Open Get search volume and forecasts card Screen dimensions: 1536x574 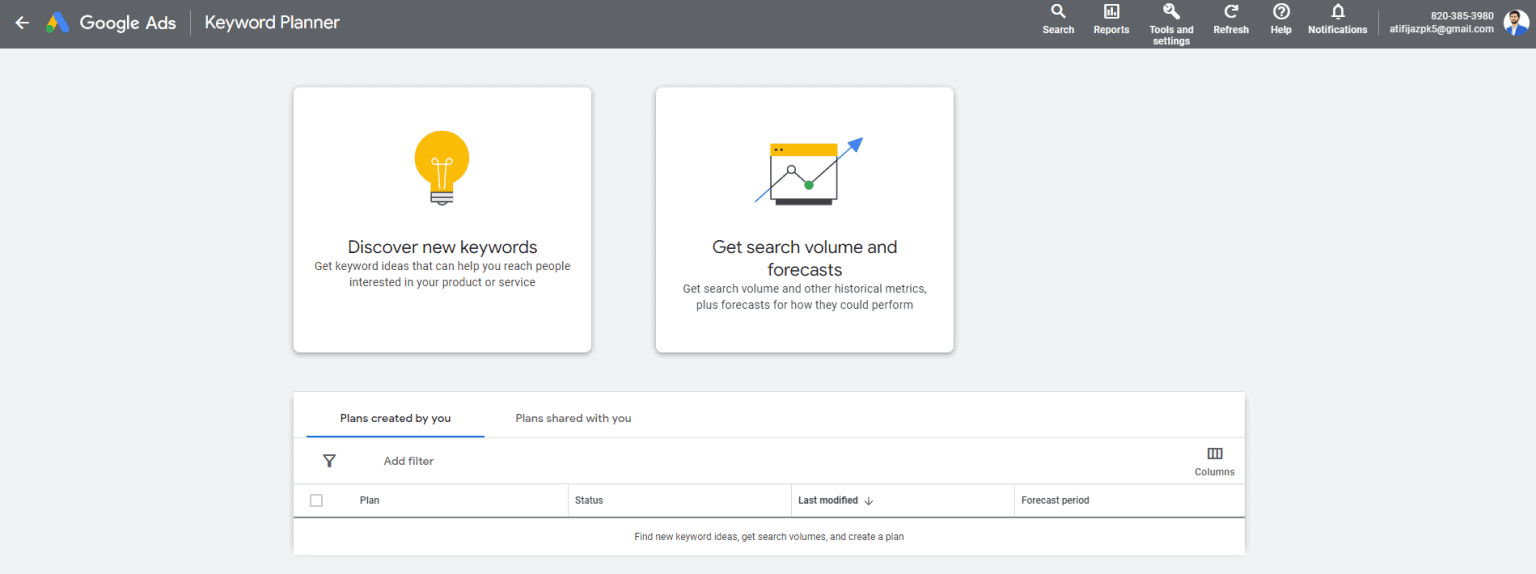(x=804, y=220)
